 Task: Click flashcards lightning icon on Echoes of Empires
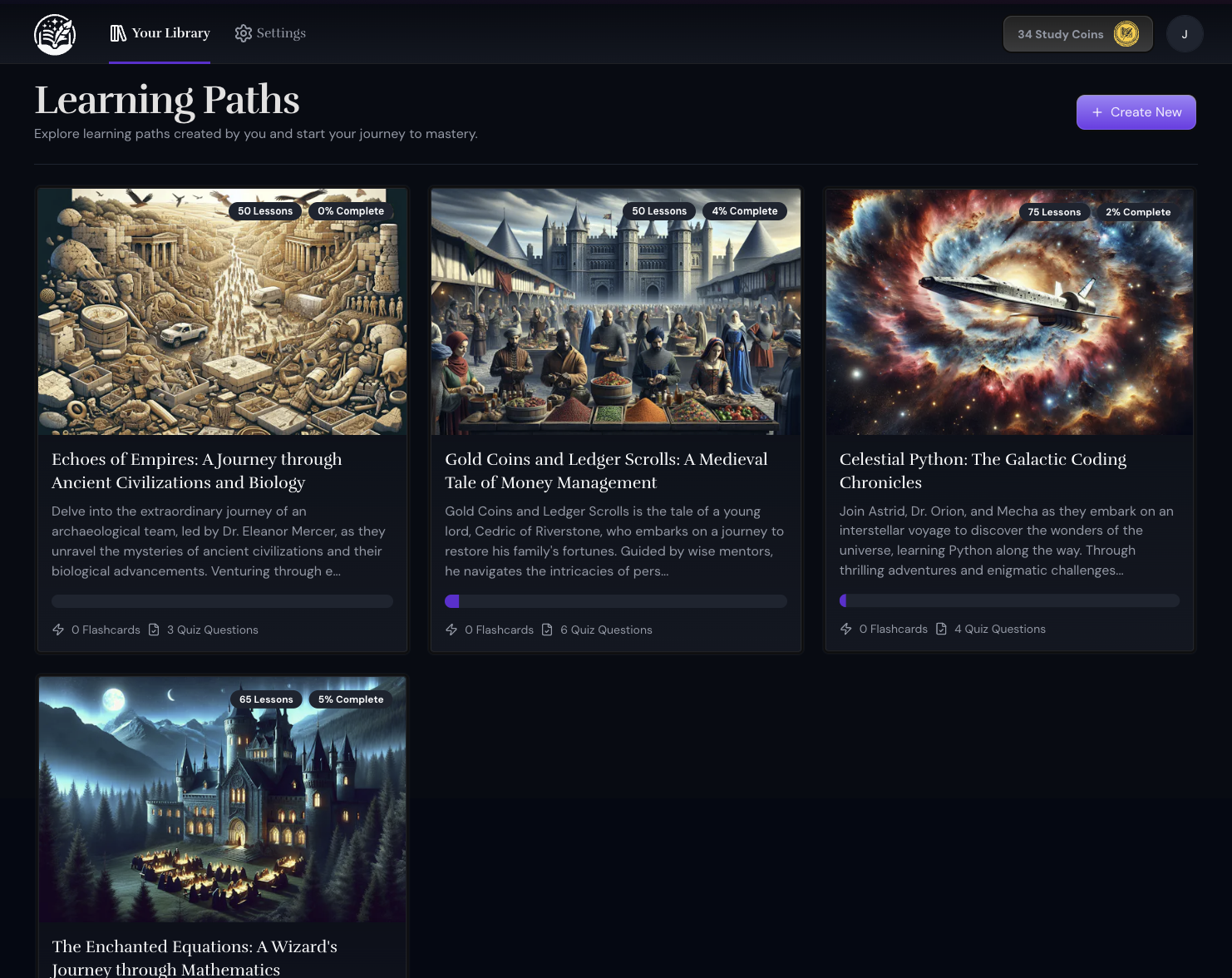point(58,630)
